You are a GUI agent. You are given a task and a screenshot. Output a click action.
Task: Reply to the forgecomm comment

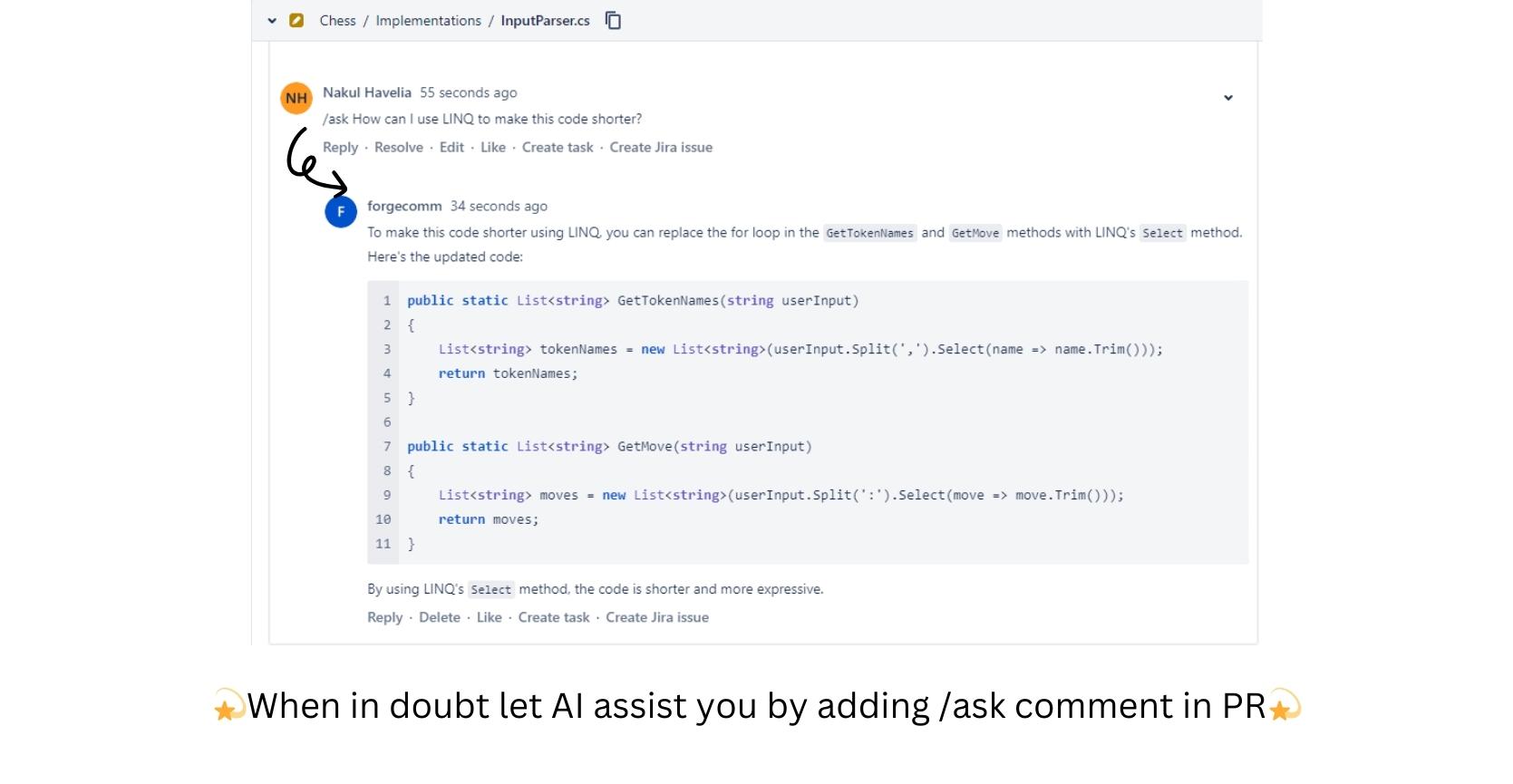tap(384, 617)
